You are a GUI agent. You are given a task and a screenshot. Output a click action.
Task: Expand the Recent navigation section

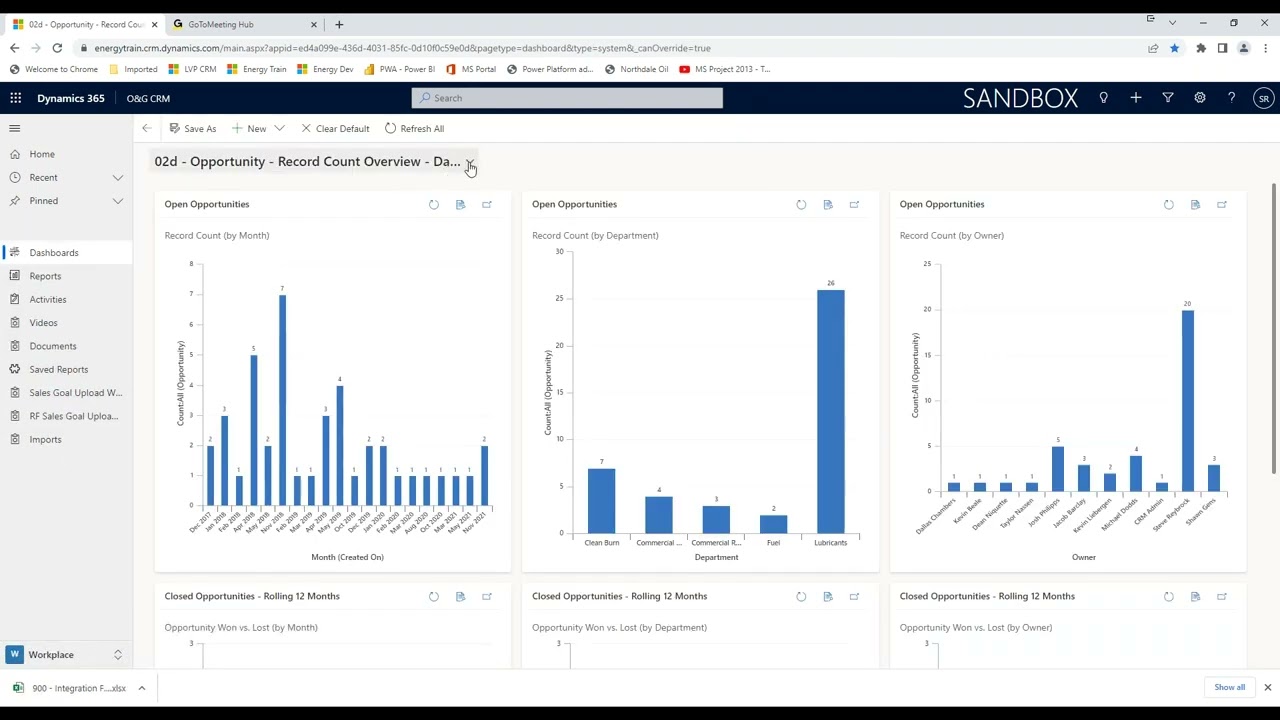[x=118, y=177]
